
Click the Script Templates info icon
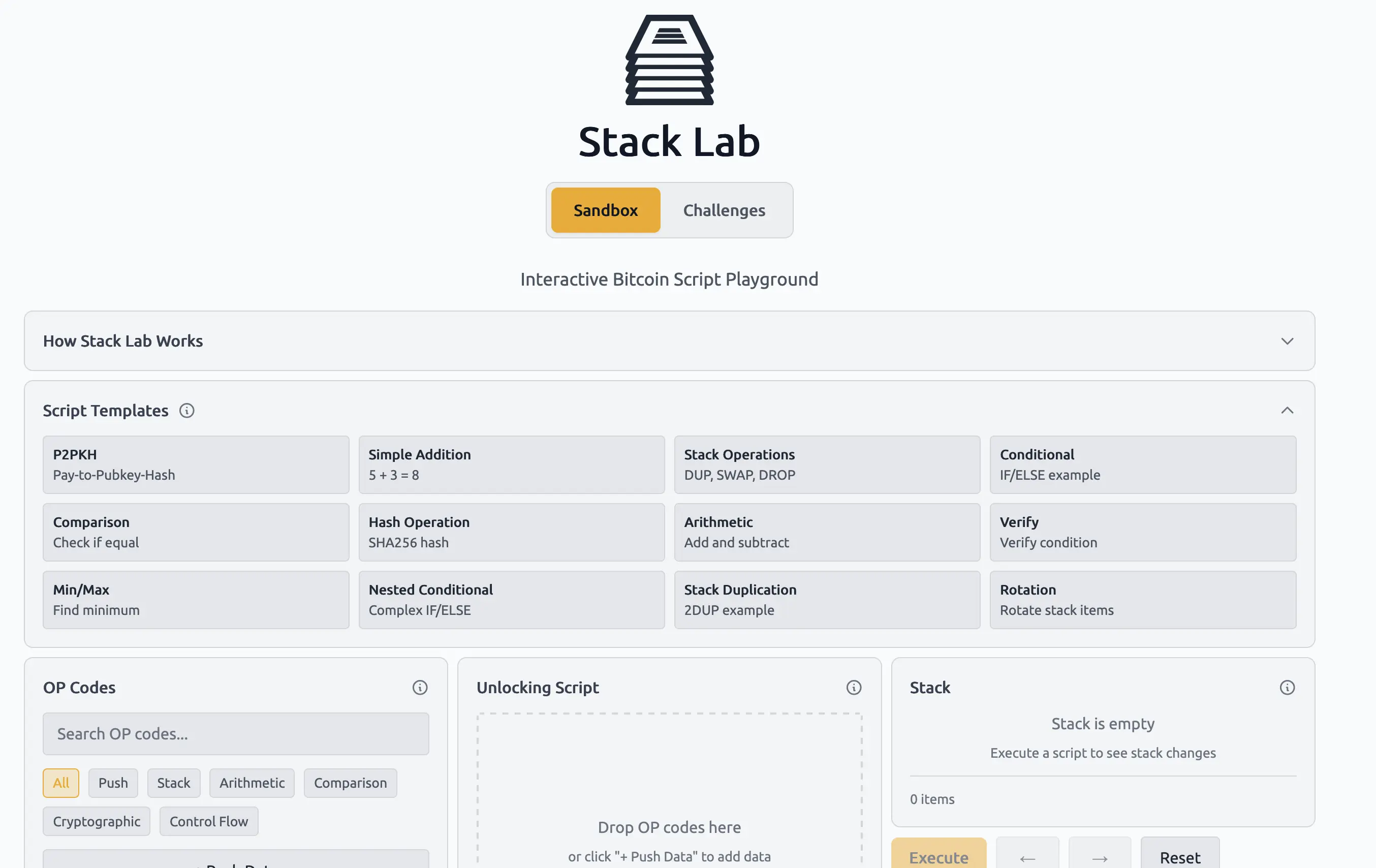coord(187,410)
